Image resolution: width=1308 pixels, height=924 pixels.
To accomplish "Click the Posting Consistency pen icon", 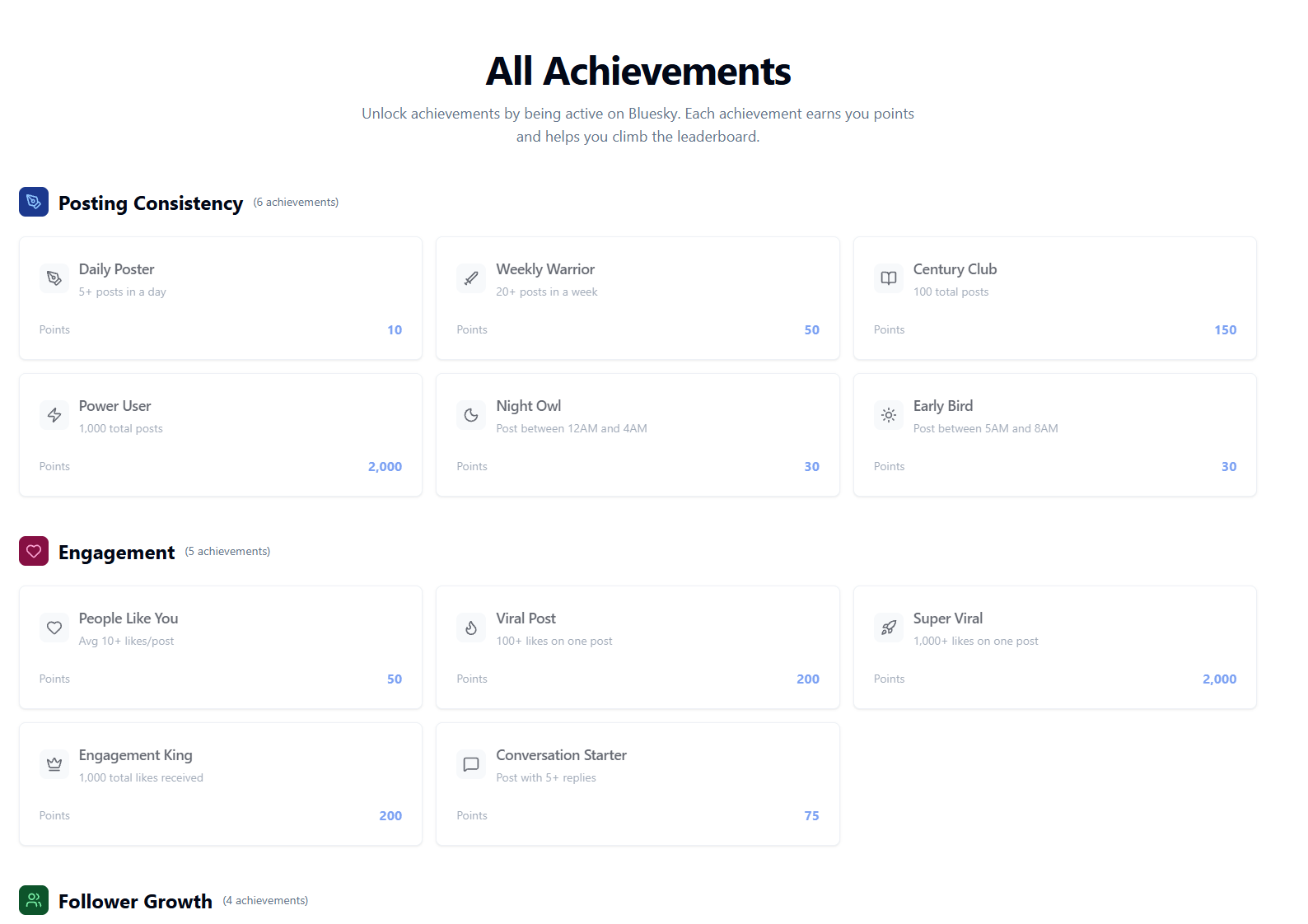I will 34,202.
